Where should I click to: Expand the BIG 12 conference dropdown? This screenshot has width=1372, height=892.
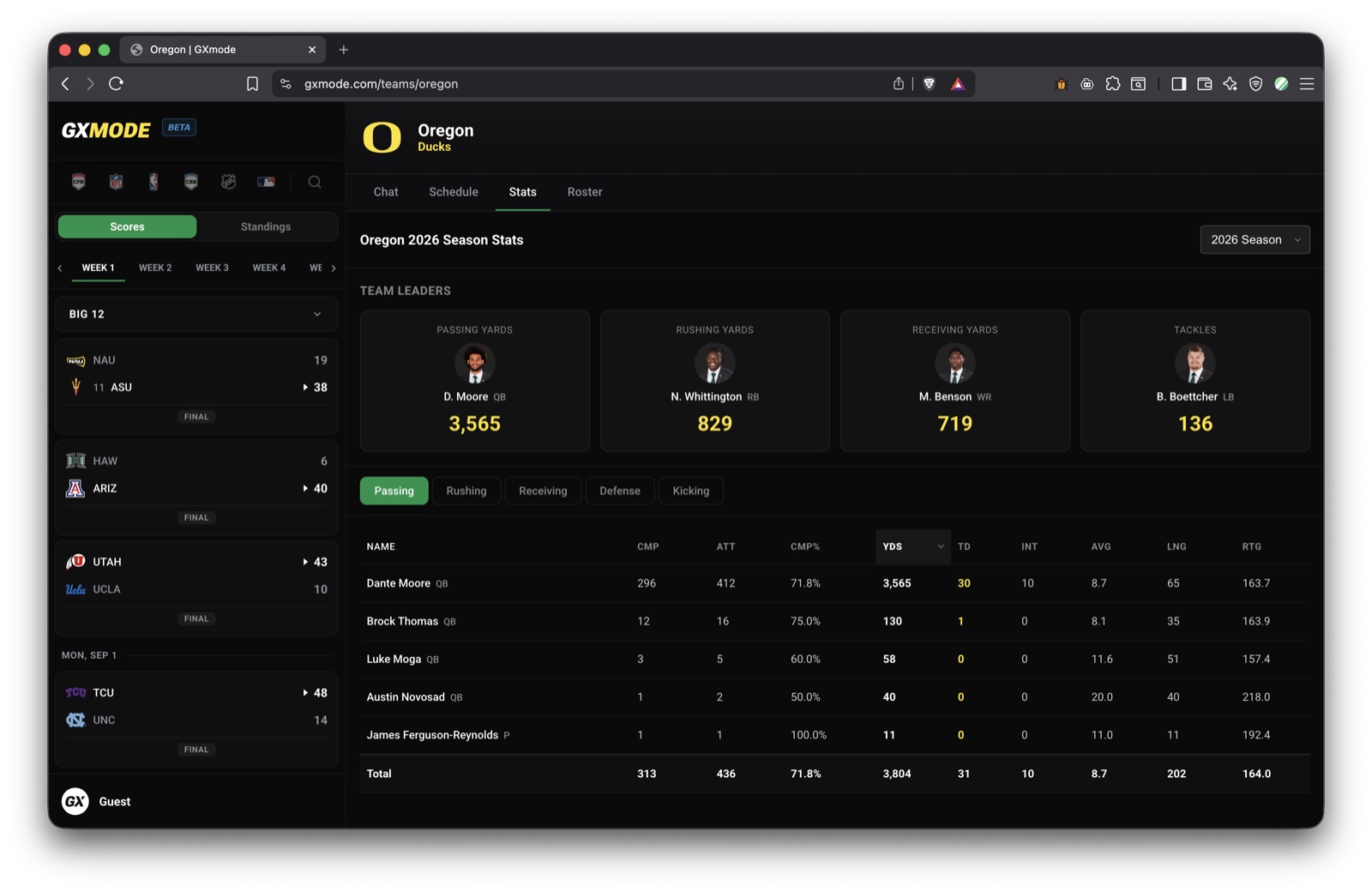pos(196,314)
